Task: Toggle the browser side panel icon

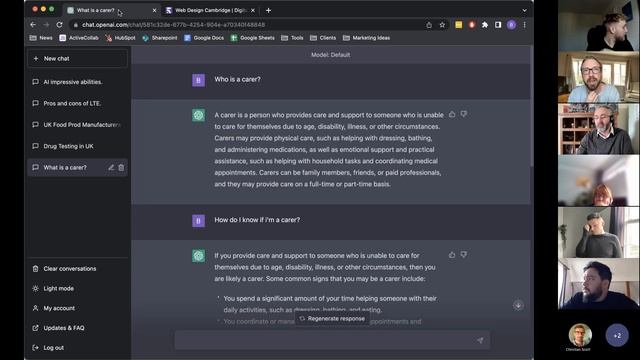Action: point(498,25)
